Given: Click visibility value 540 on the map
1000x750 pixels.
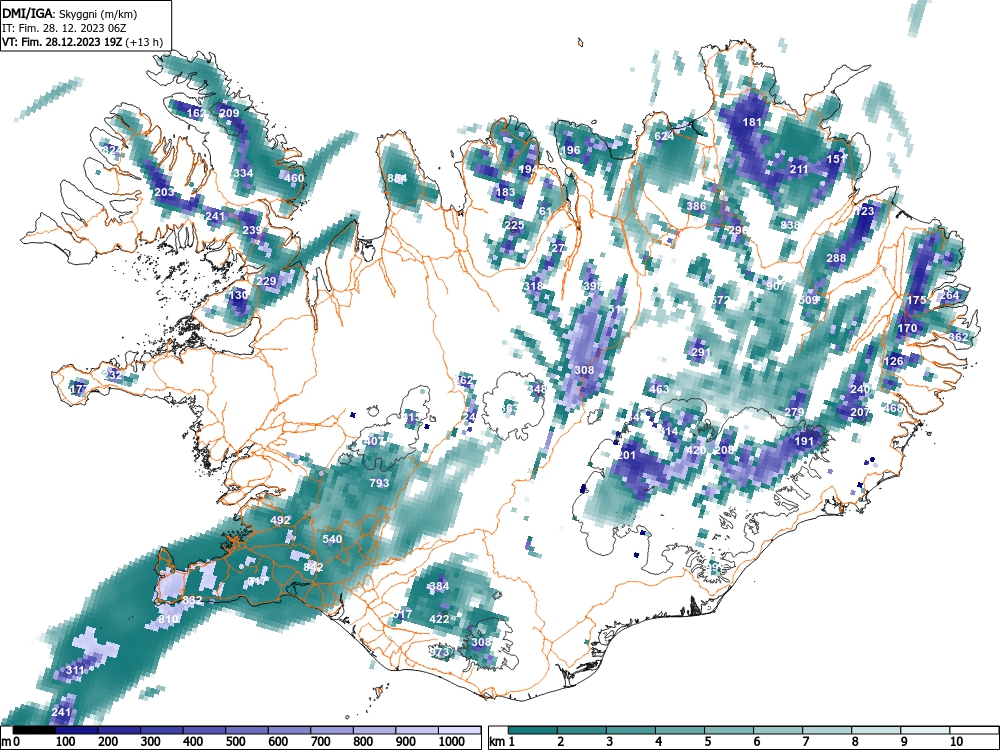Looking at the screenshot, I should [332, 539].
